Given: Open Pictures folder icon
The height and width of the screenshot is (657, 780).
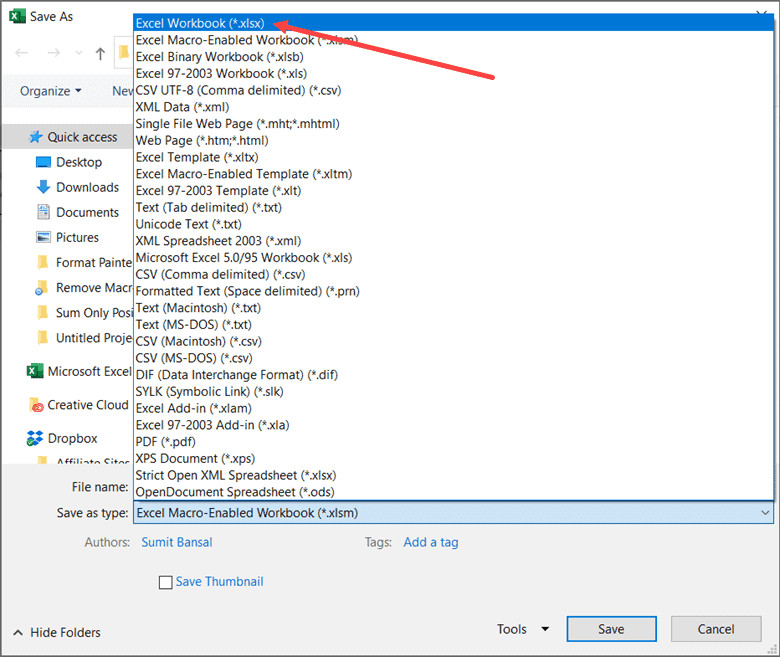Looking at the screenshot, I should pyautogui.click(x=43, y=237).
